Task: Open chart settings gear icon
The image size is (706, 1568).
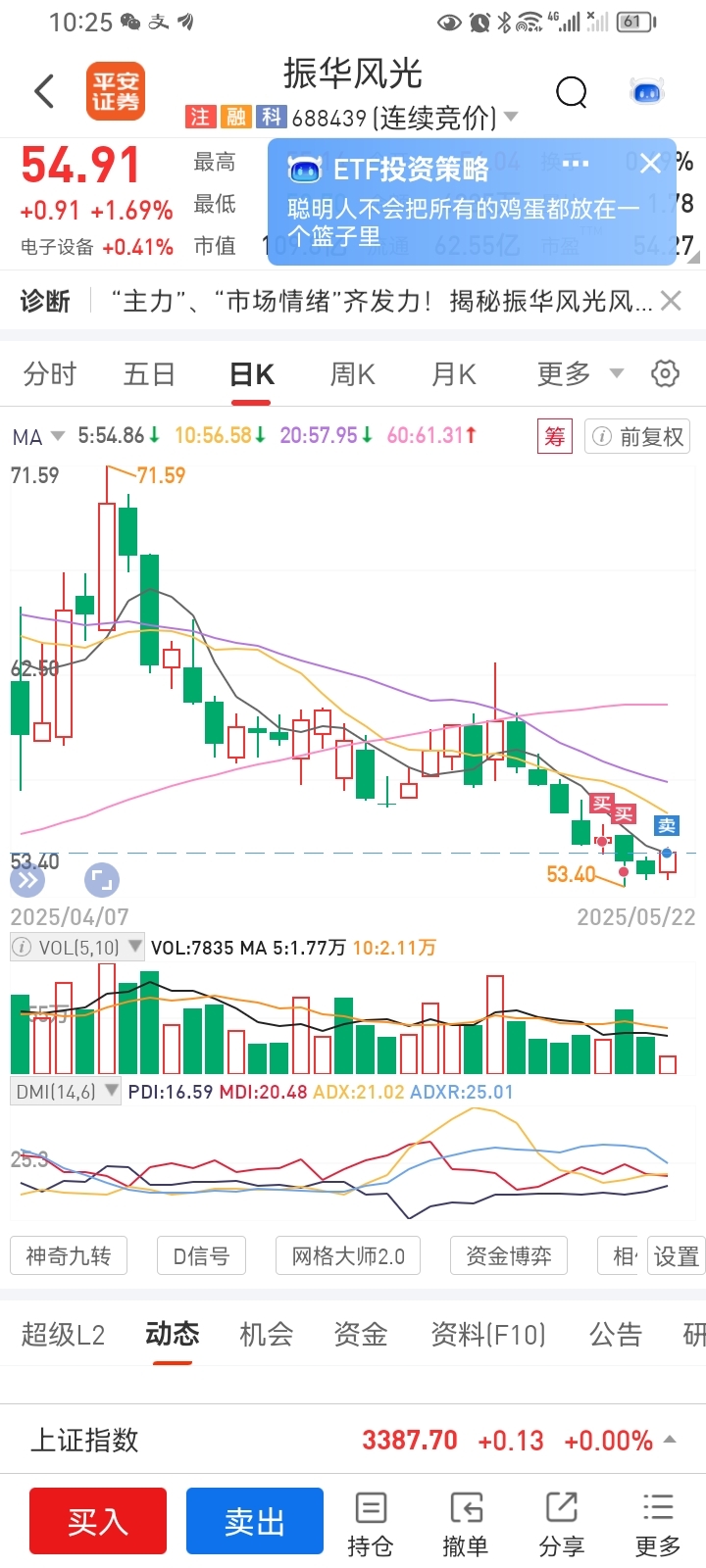Action: tap(665, 373)
